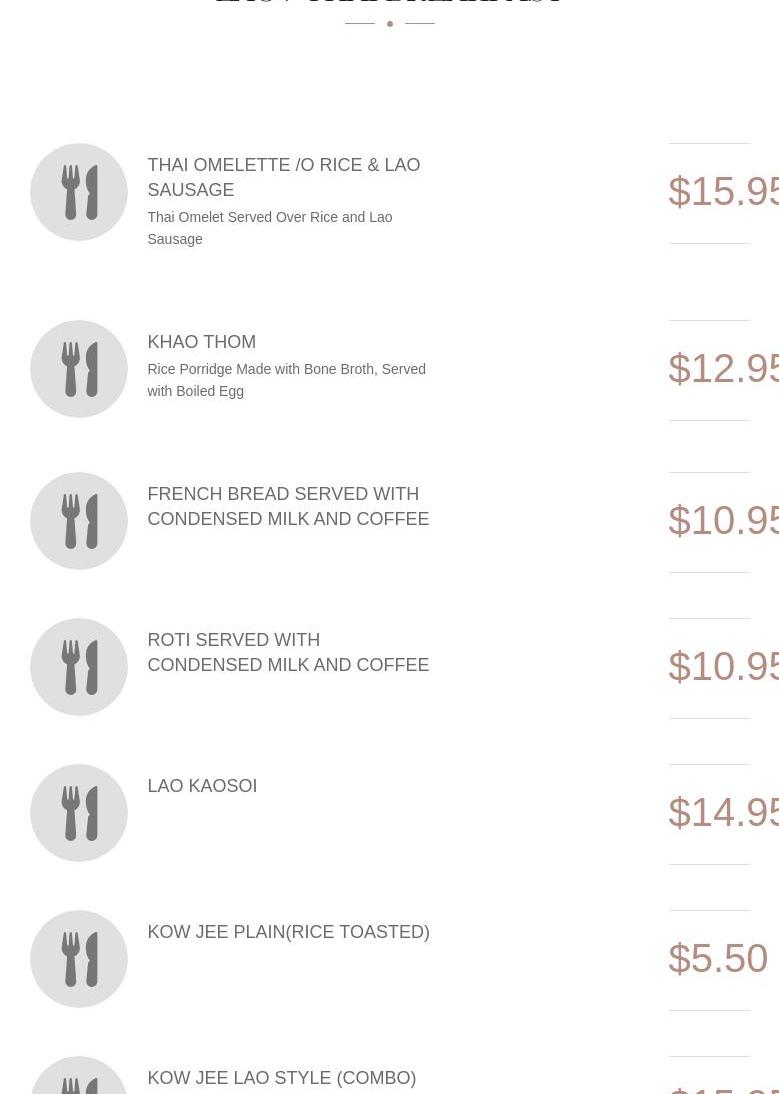Viewport: 779px width, 1094px height.
Task: Click fork-knife icon beside Lao Kaosoi
Action: tap(79, 813)
